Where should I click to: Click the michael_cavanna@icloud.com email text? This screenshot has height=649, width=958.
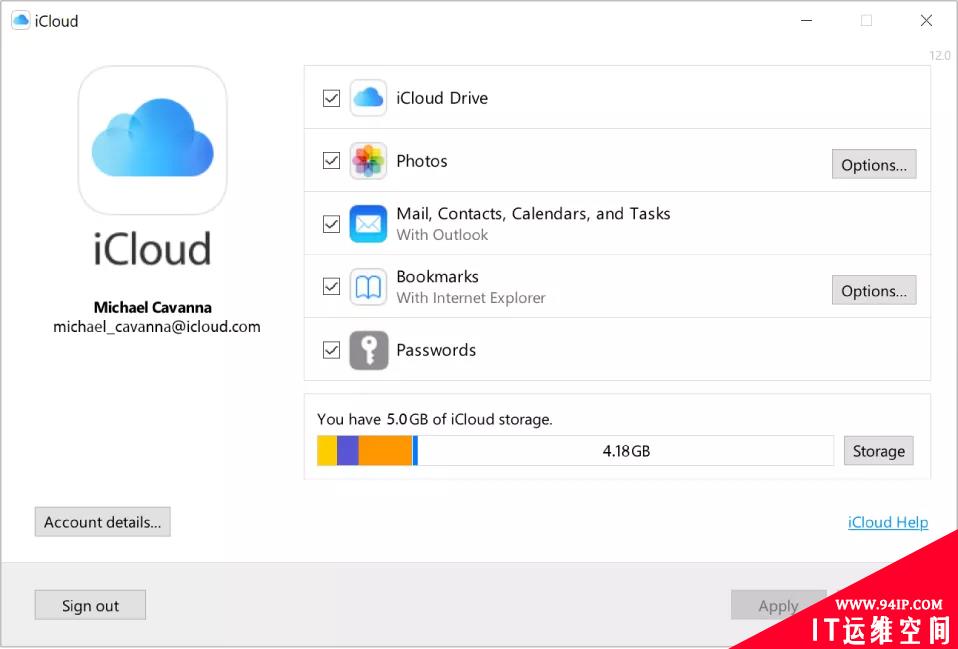156,326
